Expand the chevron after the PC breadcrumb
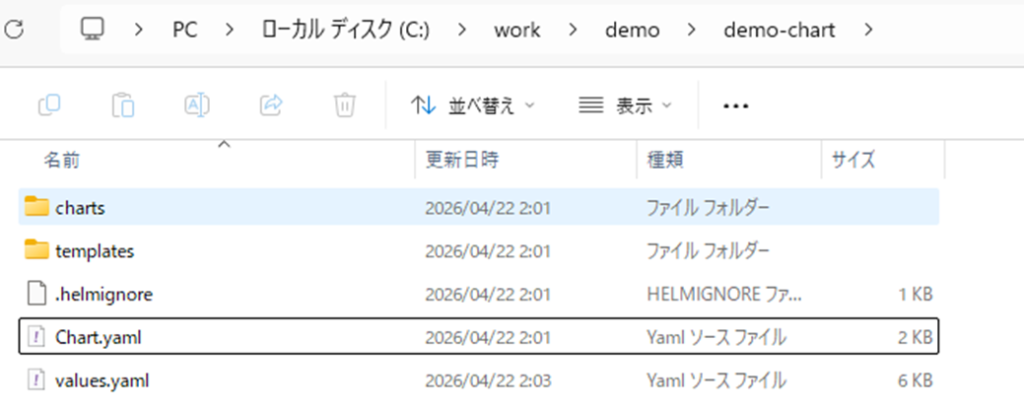Viewport: 1024px width, 410px height. coord(230,30)
